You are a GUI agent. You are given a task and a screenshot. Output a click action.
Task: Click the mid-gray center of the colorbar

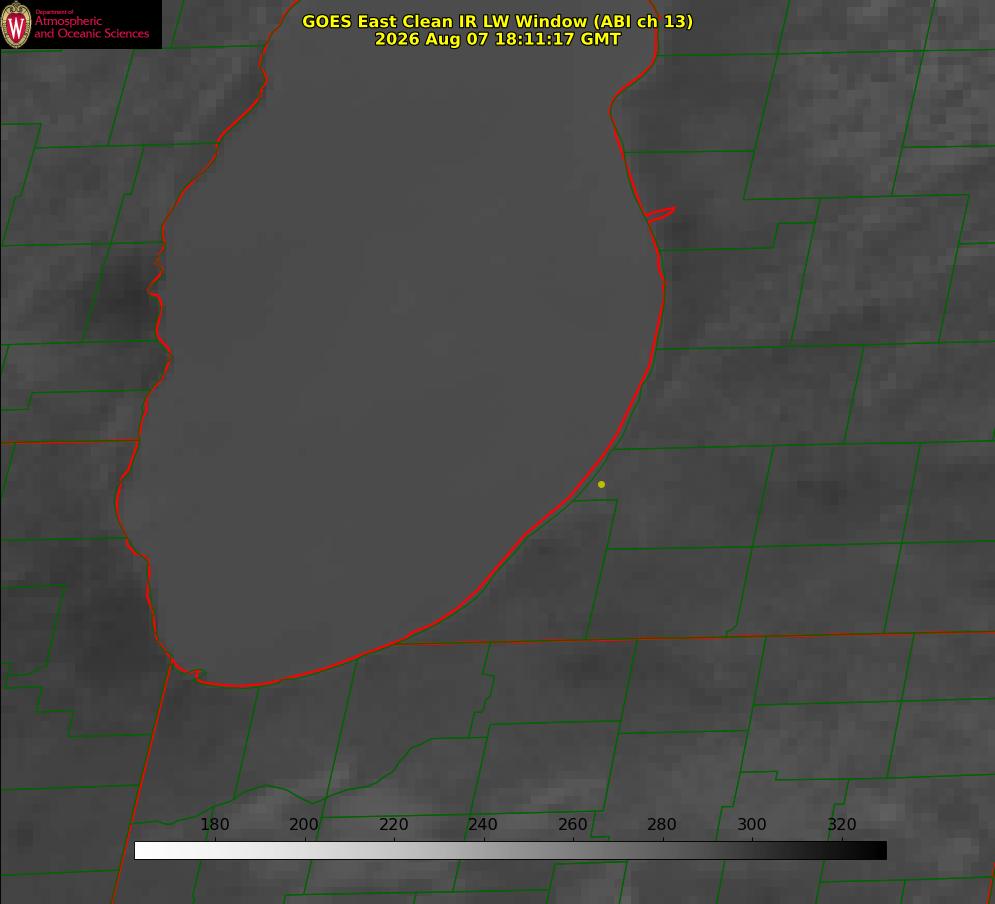510,850
